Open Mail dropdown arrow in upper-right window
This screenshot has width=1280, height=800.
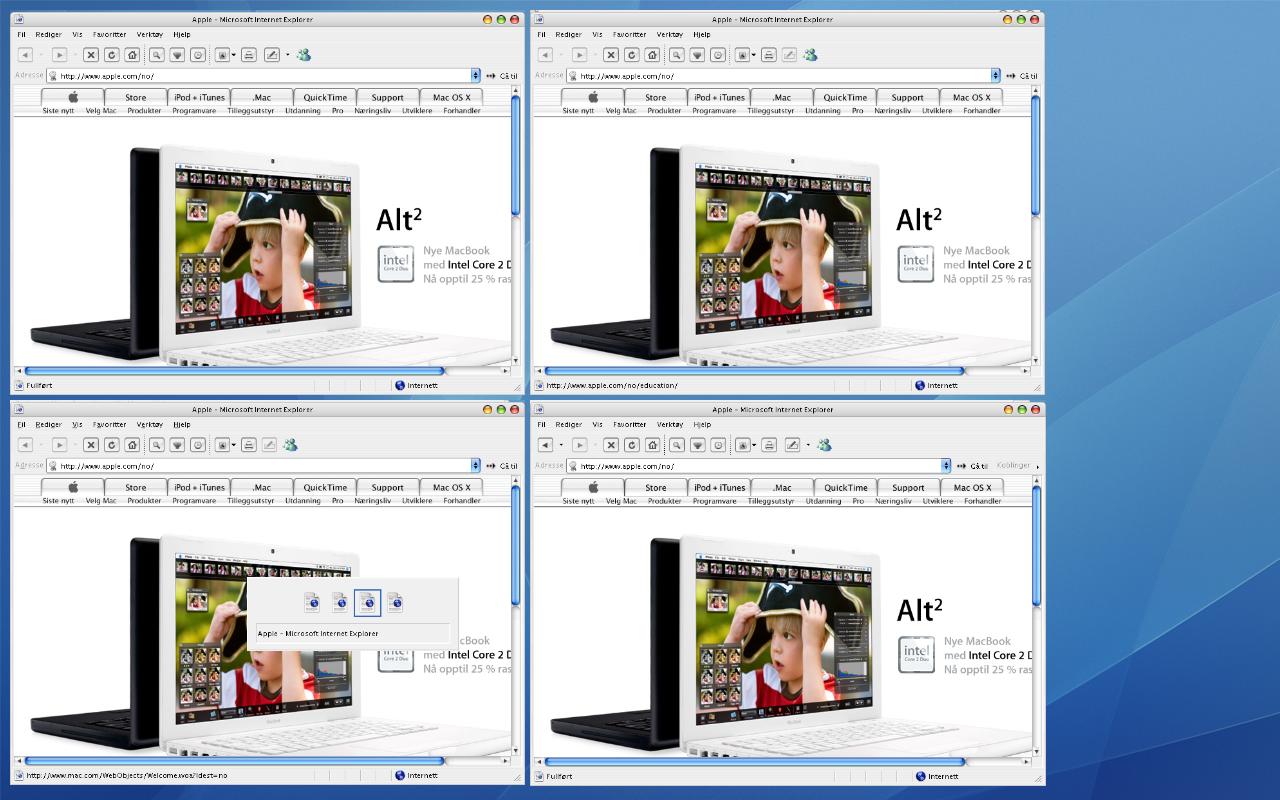click(x=754, y=55)
